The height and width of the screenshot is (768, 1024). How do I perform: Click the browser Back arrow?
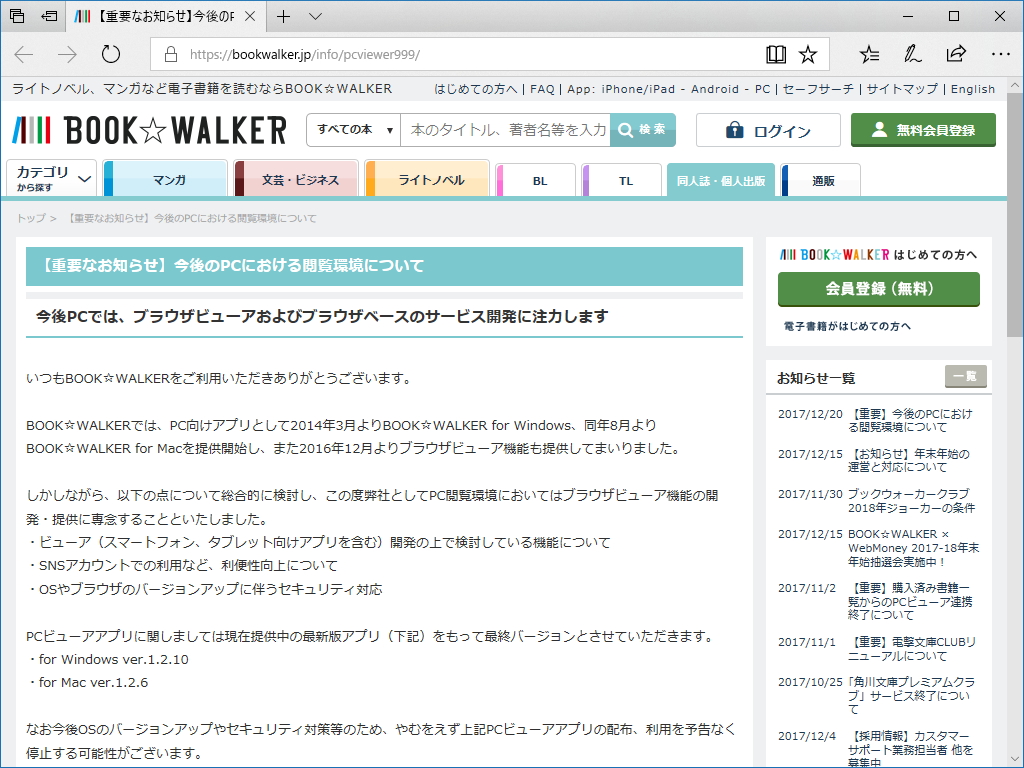[x=24, y=54]
